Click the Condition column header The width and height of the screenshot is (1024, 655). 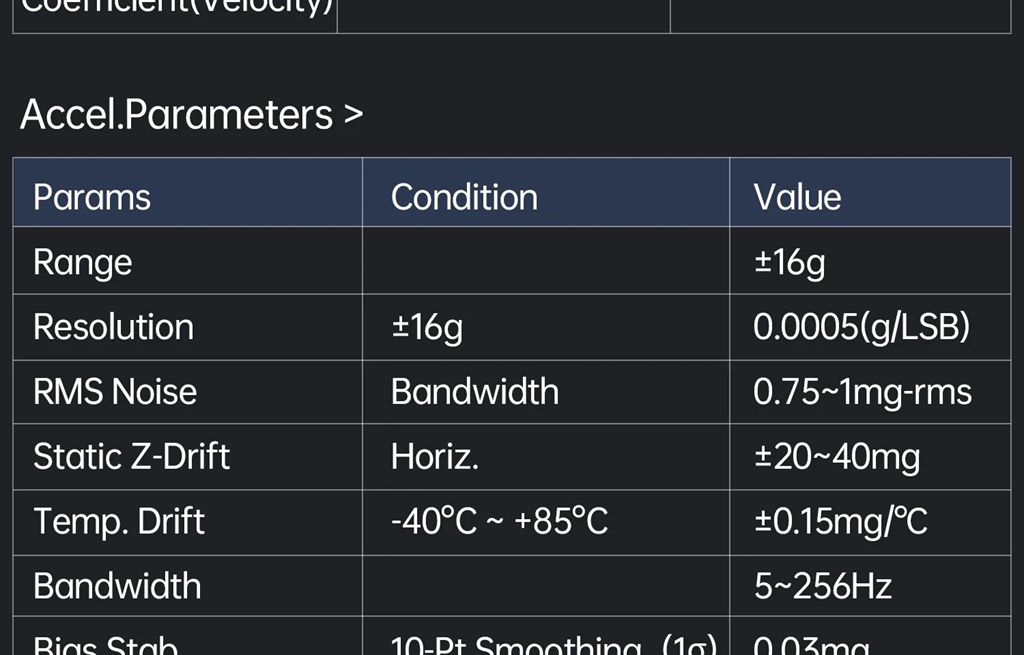pyautogui.click(x=464, y=197)
